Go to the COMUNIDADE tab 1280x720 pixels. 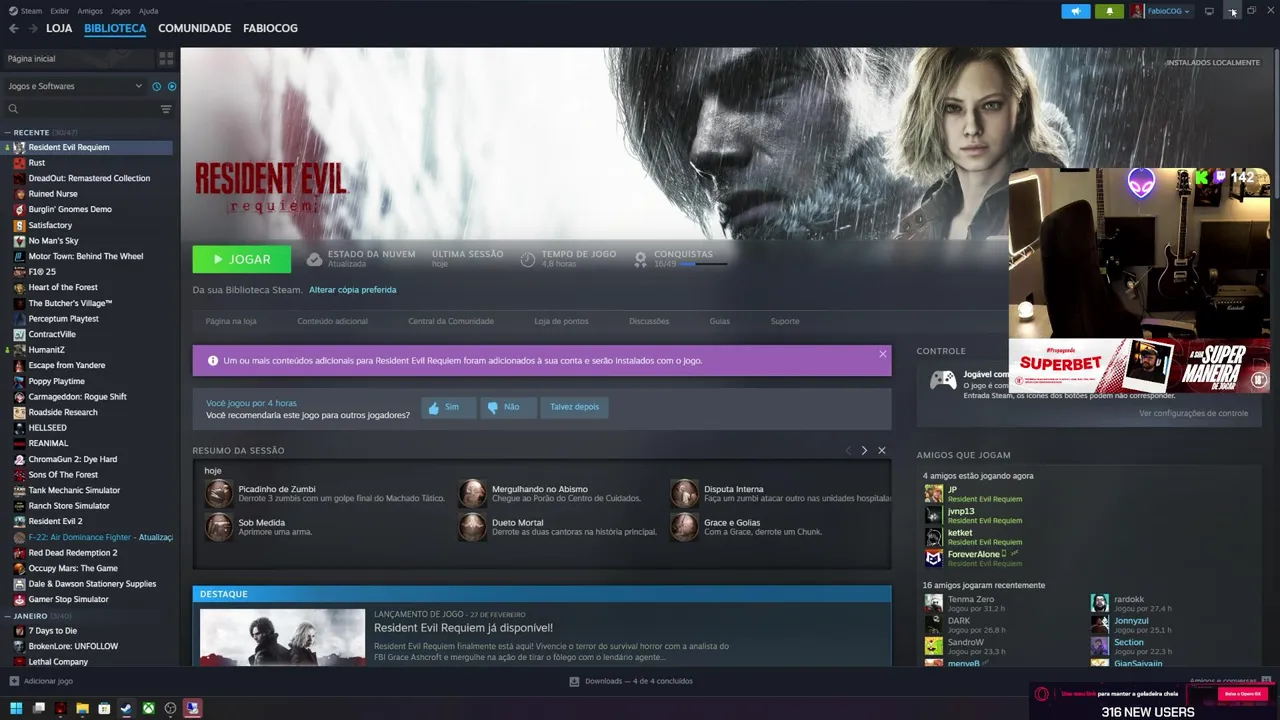[194, 28]
